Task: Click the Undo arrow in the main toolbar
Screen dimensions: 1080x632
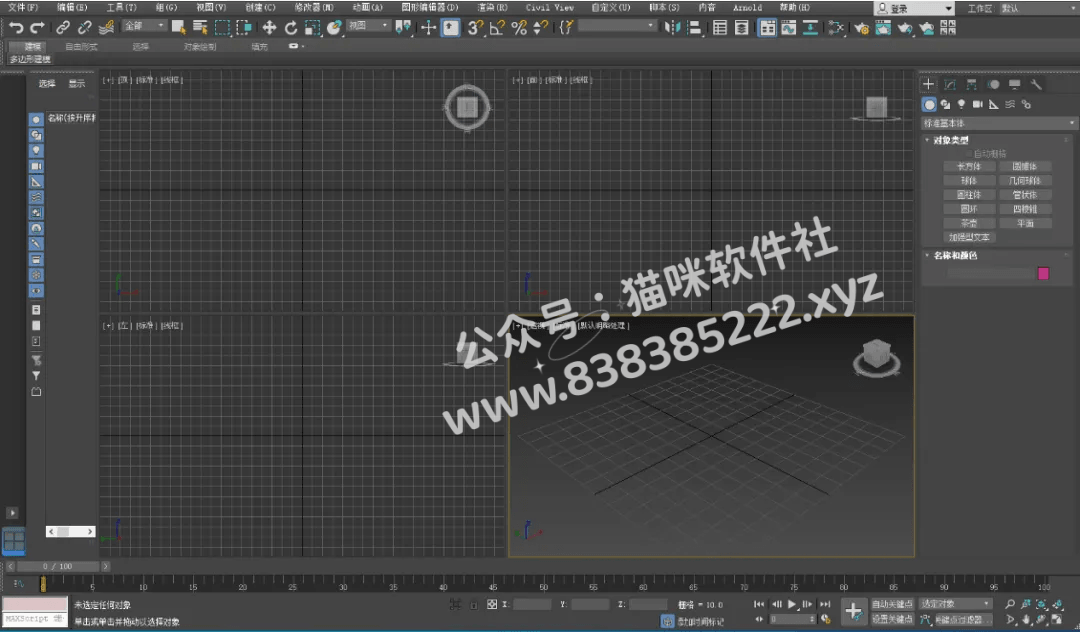Action: (16, 28)
